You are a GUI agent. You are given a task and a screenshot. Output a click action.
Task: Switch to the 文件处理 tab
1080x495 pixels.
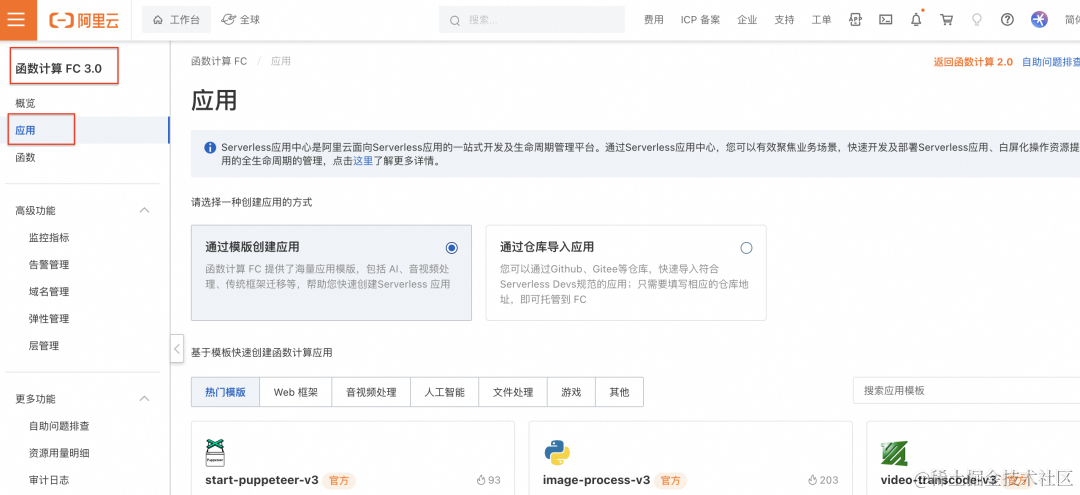pyautogui.click(x=513, y=392)
